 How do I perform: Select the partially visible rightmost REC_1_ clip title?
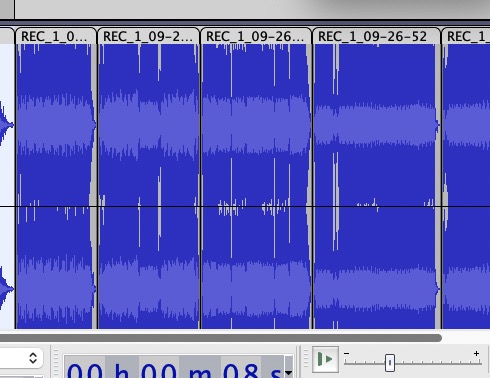[x=466, y=36]
